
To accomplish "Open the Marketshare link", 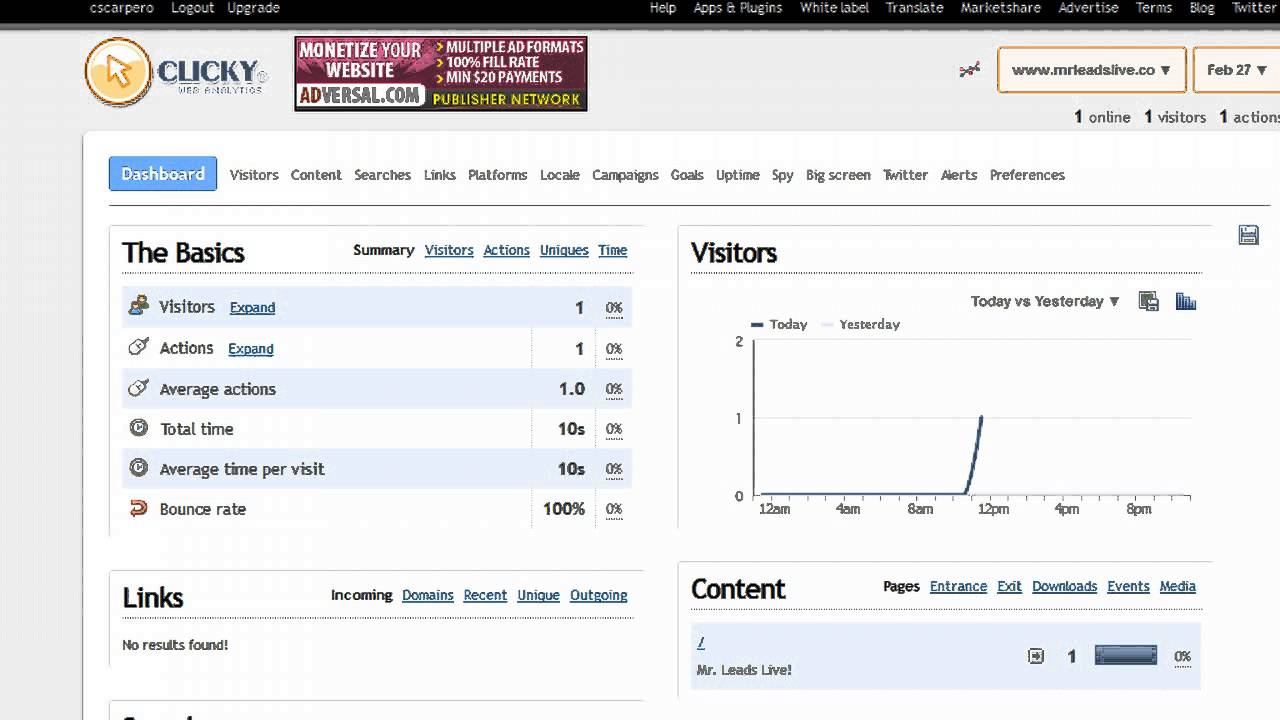I will (1001, 8).
